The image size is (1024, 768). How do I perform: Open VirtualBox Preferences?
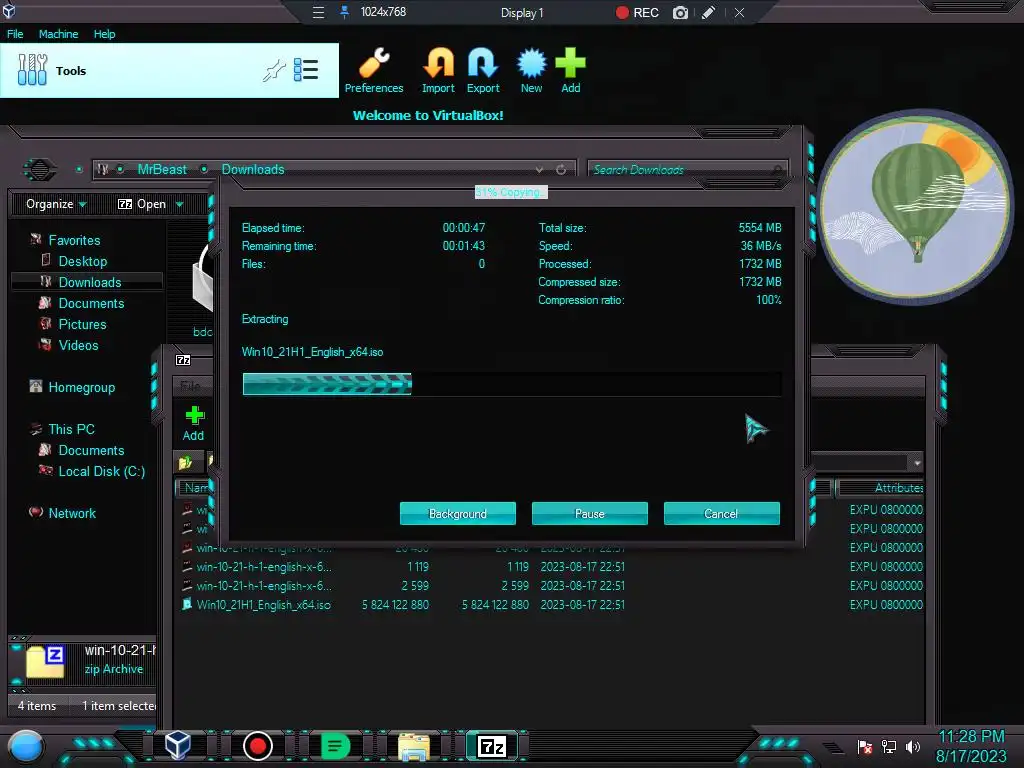374,71
